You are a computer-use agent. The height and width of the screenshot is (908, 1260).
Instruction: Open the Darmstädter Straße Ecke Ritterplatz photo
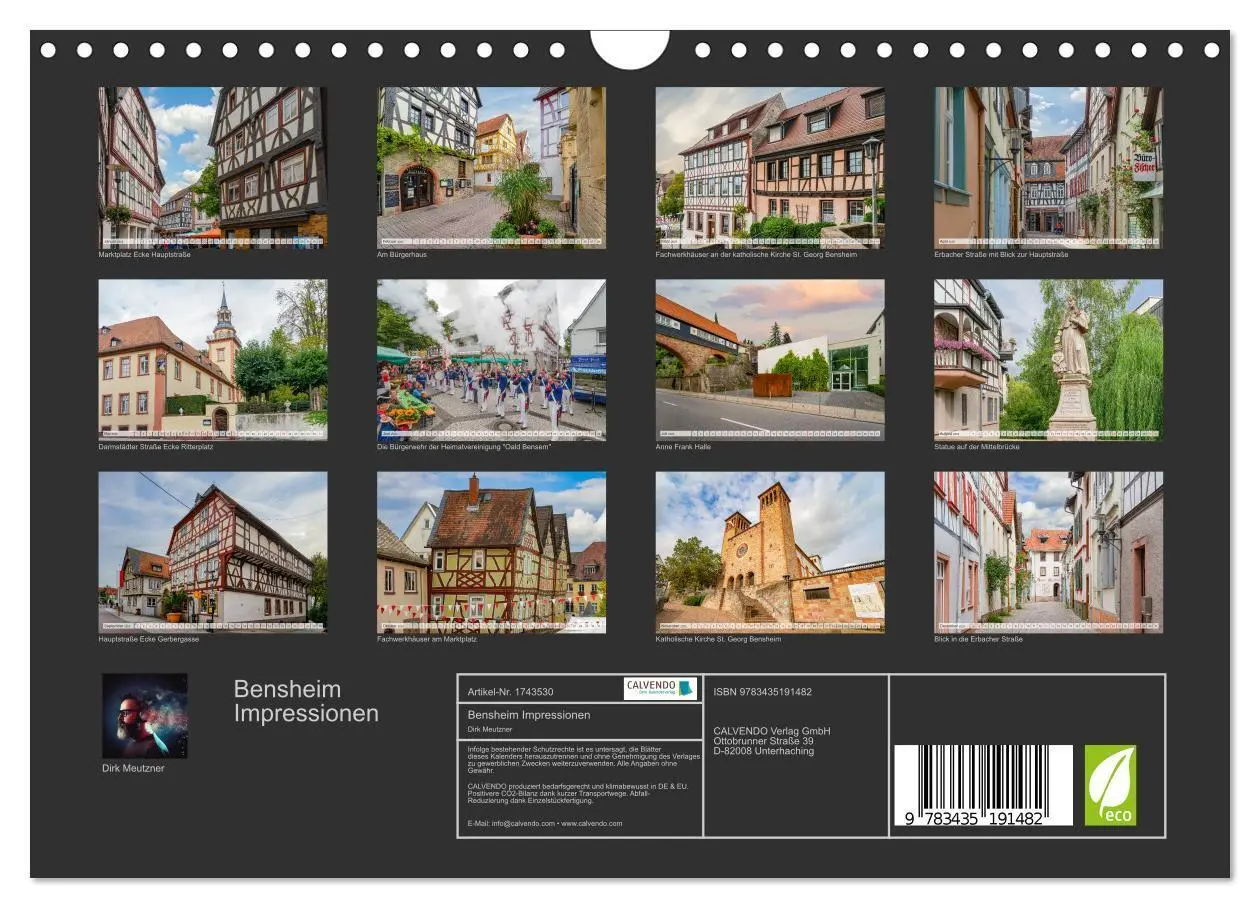coord(213,360)
